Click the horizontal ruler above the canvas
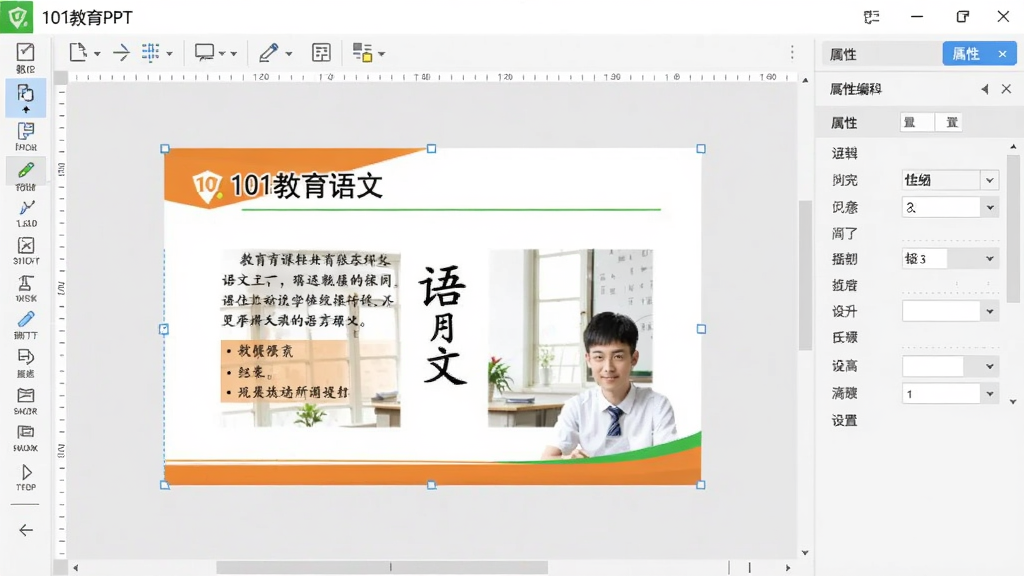 431,77
